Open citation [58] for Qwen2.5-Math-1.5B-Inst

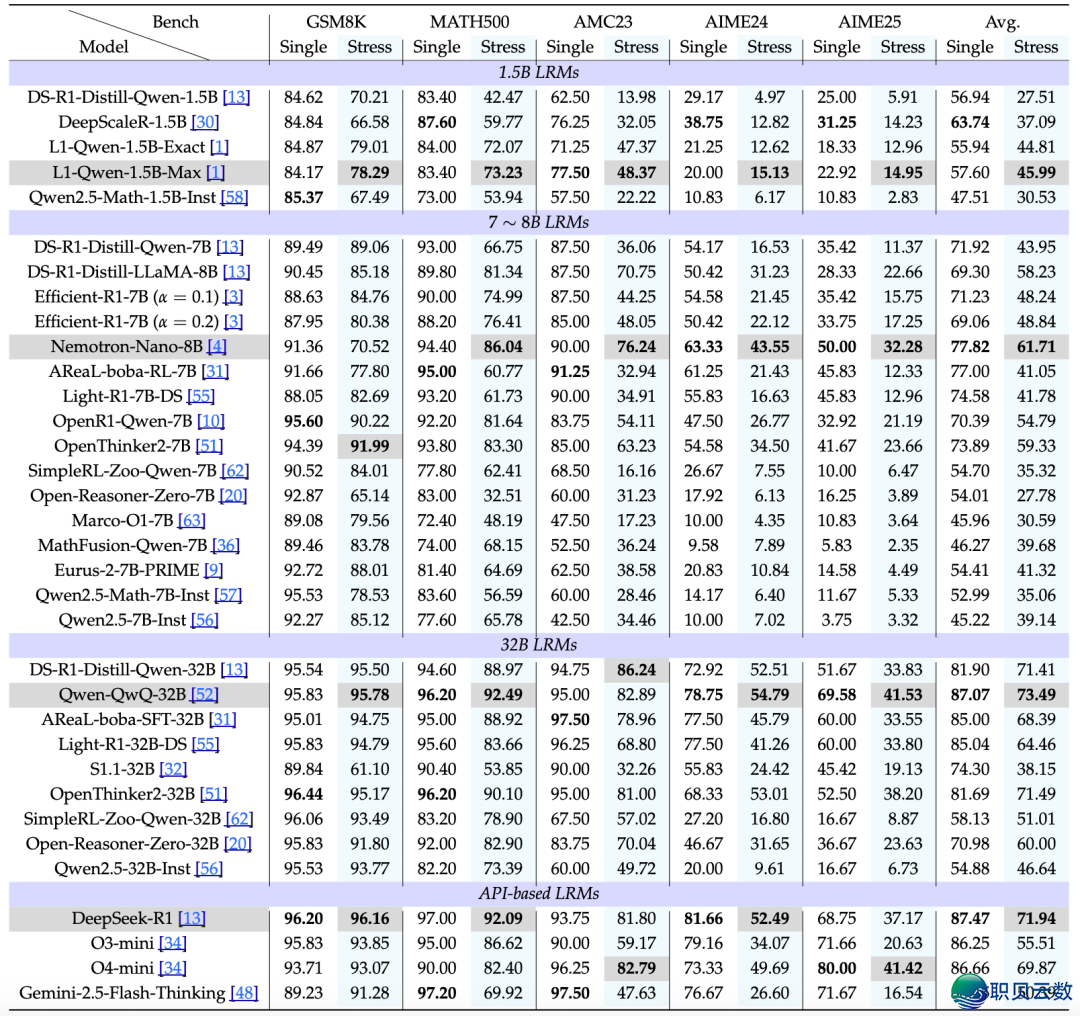point(234,197)
